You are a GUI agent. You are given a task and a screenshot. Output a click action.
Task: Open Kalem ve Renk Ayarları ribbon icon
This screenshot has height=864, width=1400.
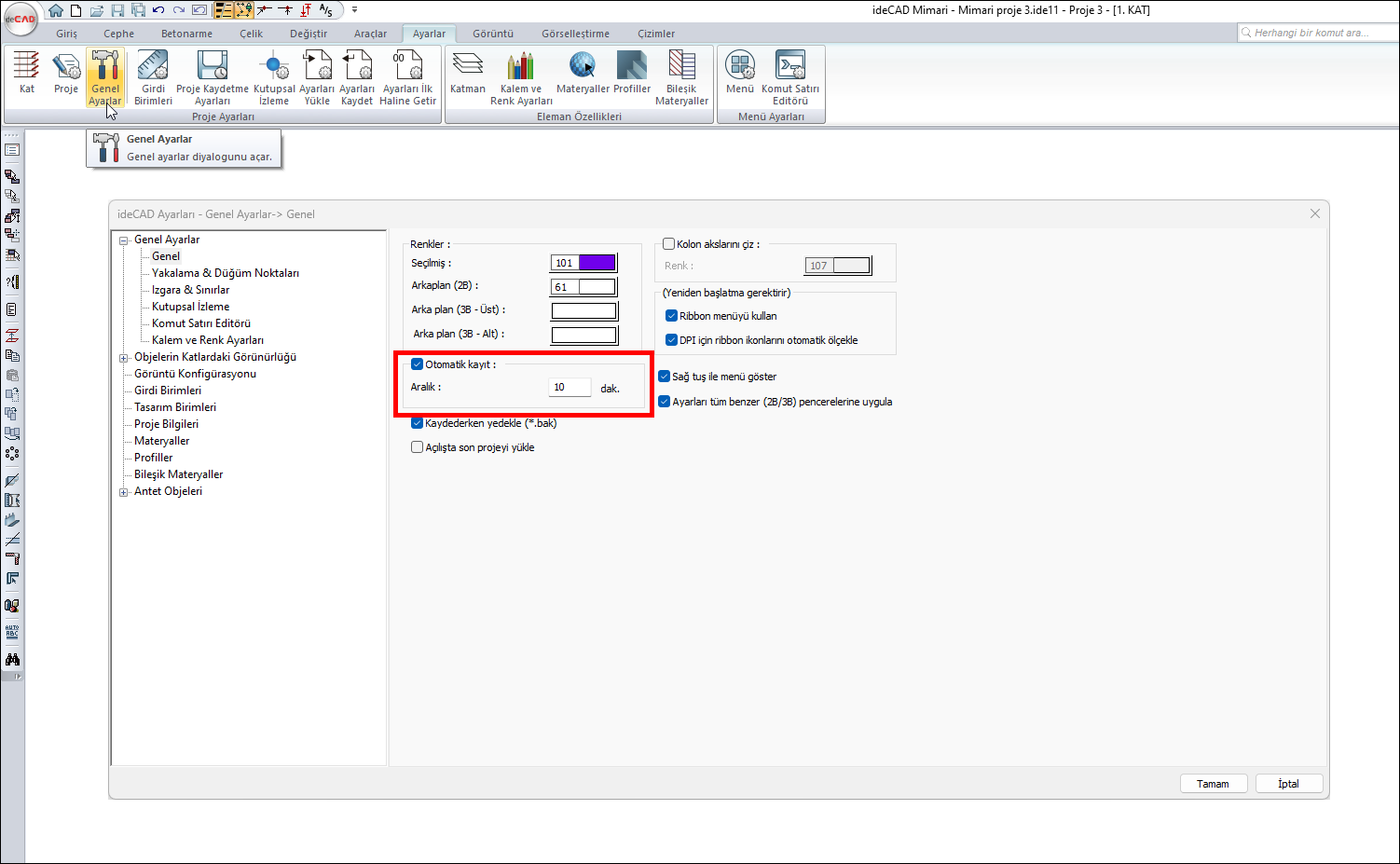click(x=521, y=77)
